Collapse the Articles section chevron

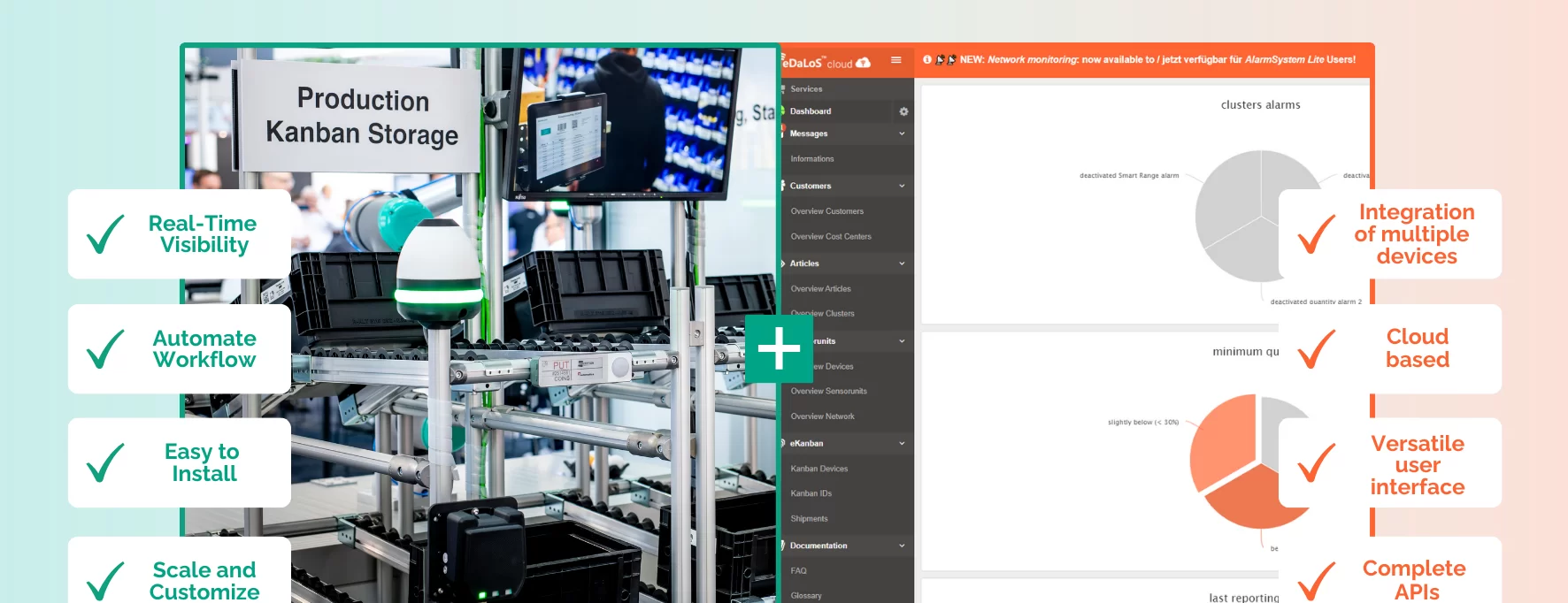pos(902,263)
